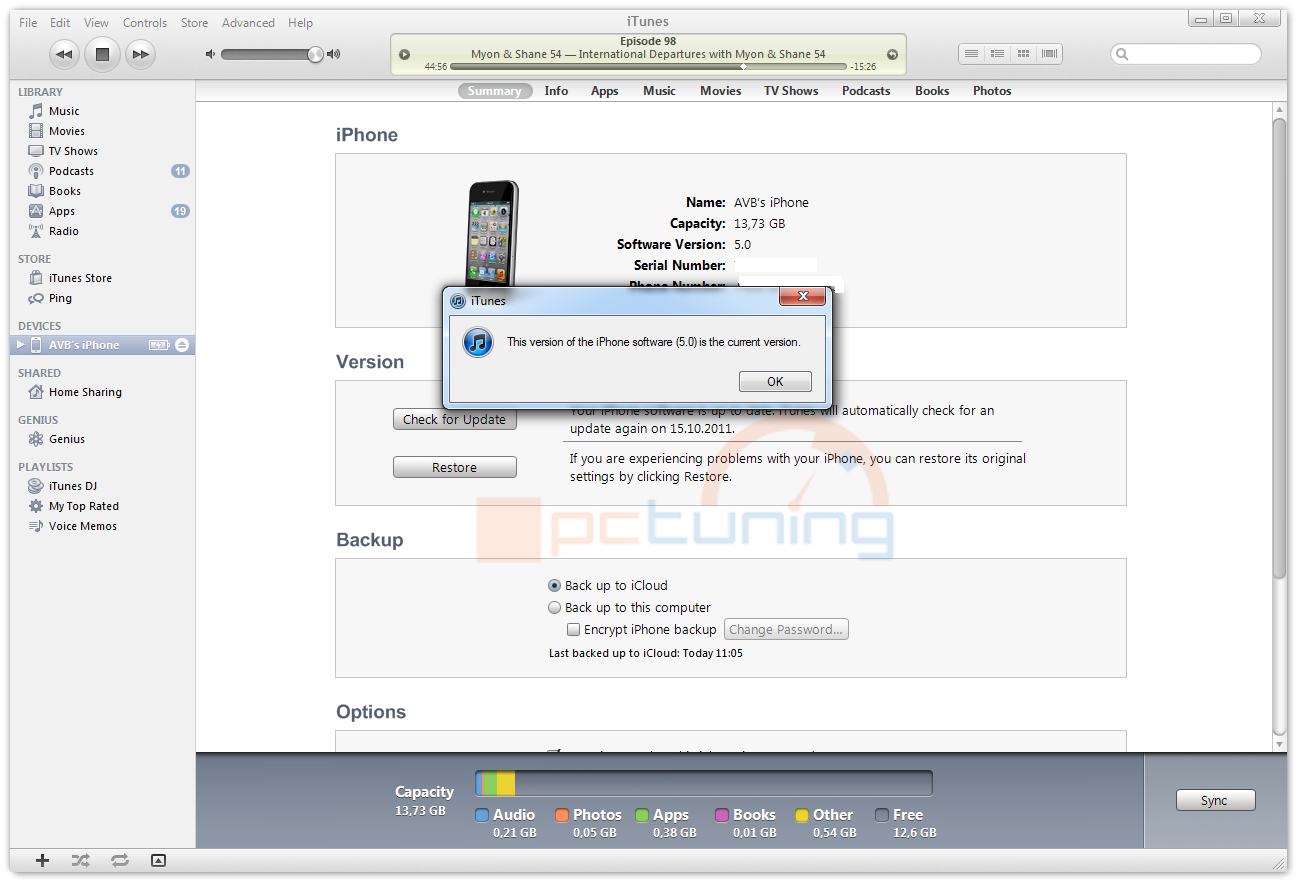Open the Podcasts library icon

tap(36, 171)
